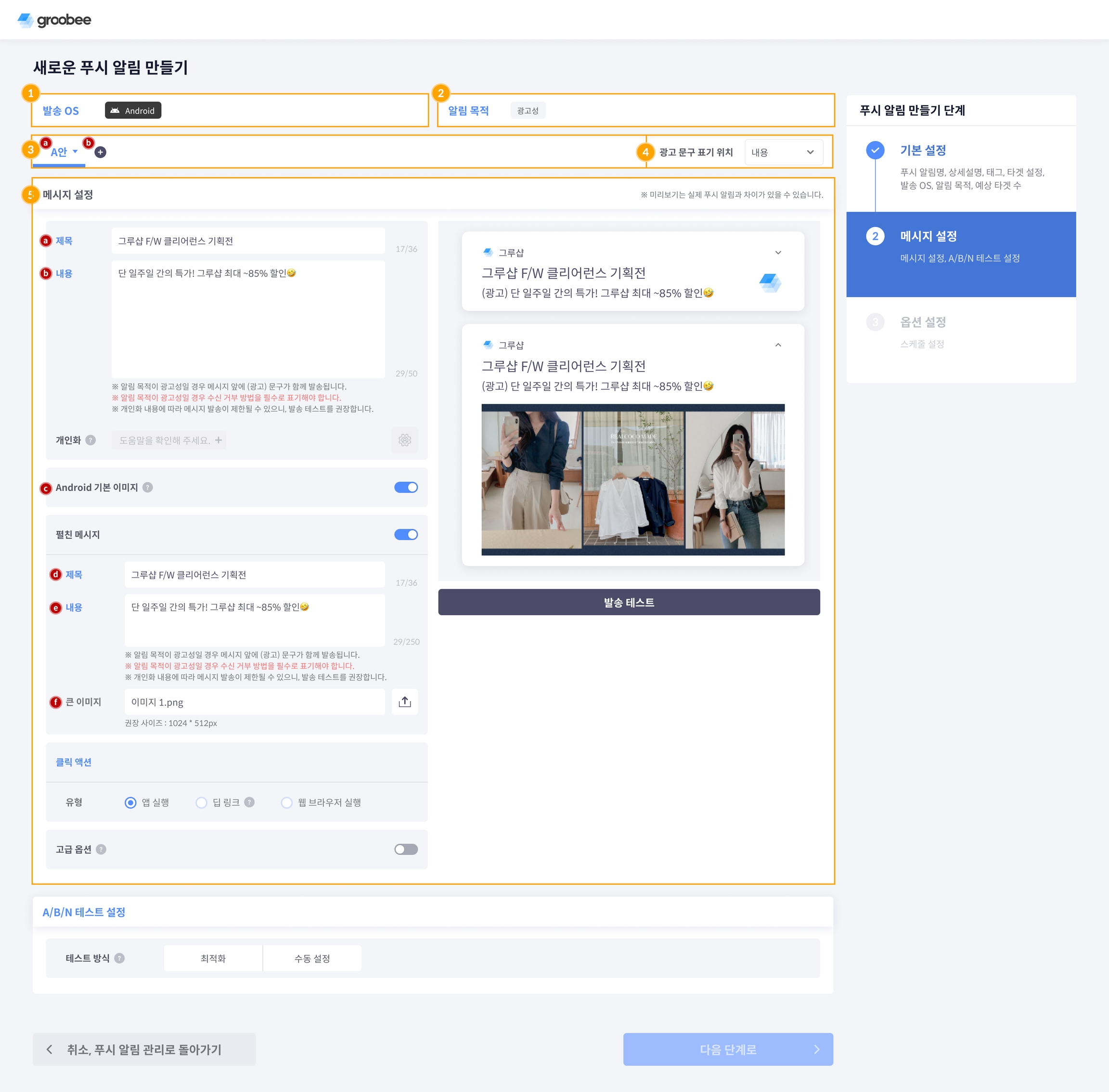This screenshot has height=1092, width=1109.
Task: Click the 발송 테스트 button
Action: click(x=628, y=602)
